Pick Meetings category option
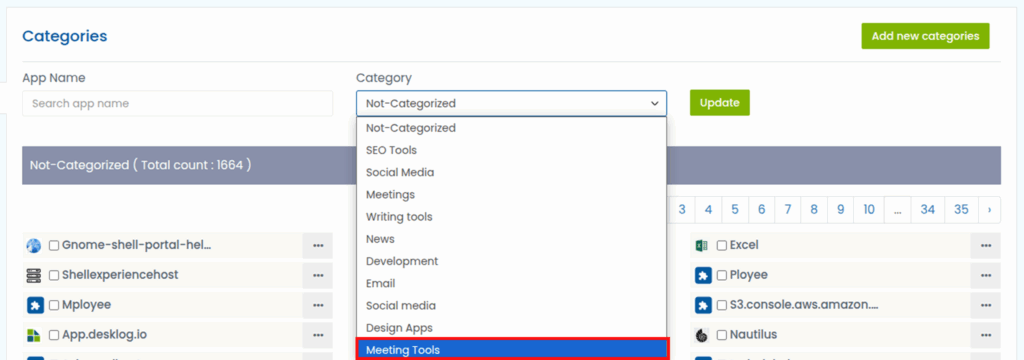 coord(511,195)
